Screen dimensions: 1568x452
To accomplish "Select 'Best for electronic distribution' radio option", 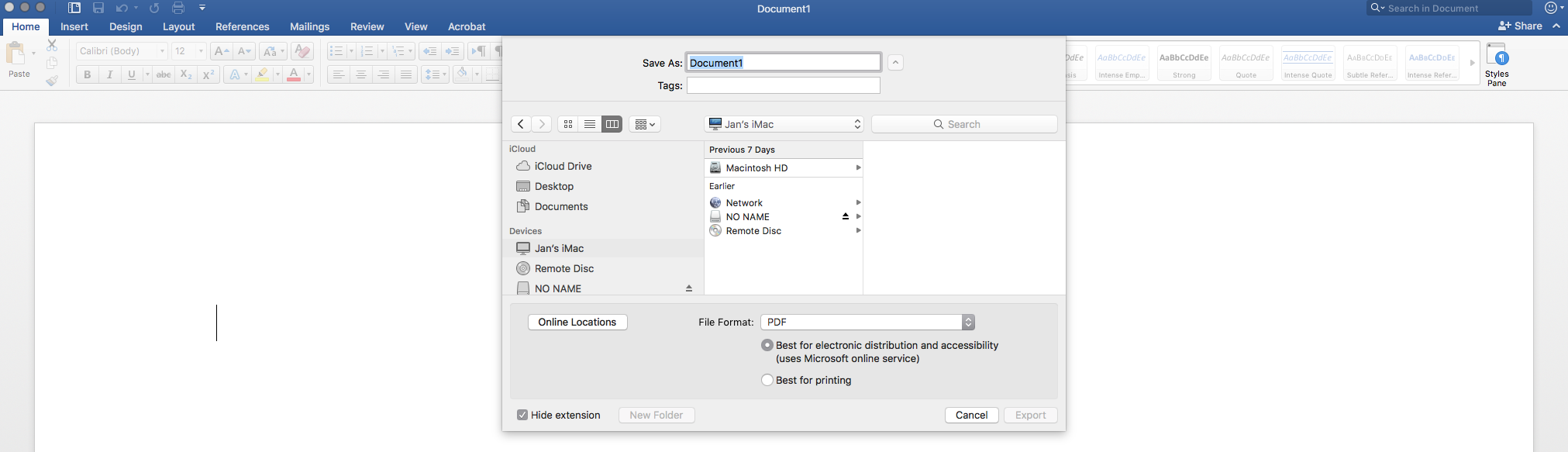I will pyautogui.click(x=767, y=345).
